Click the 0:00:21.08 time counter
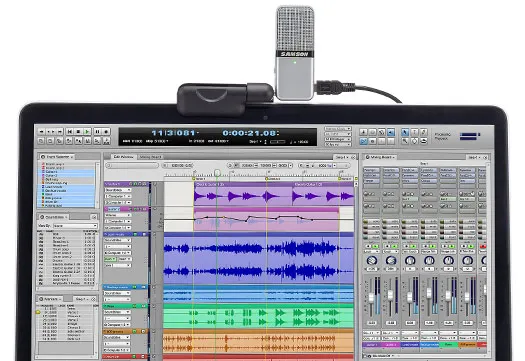 250,133
